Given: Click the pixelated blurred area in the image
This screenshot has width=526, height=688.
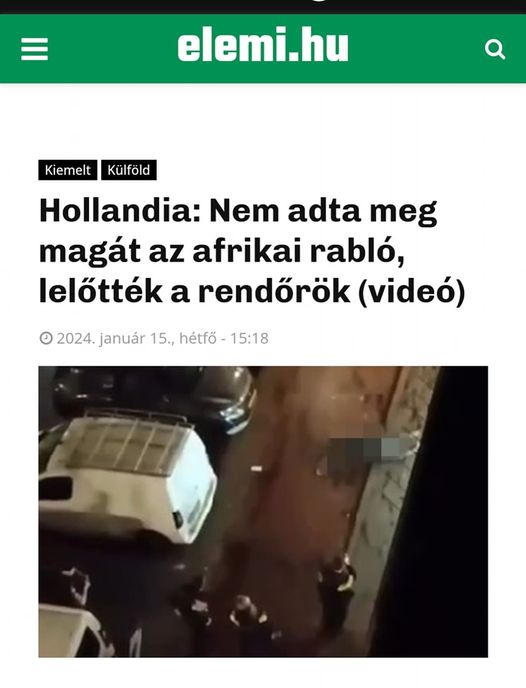Looking at the screenshot, I should click(368, 454).
